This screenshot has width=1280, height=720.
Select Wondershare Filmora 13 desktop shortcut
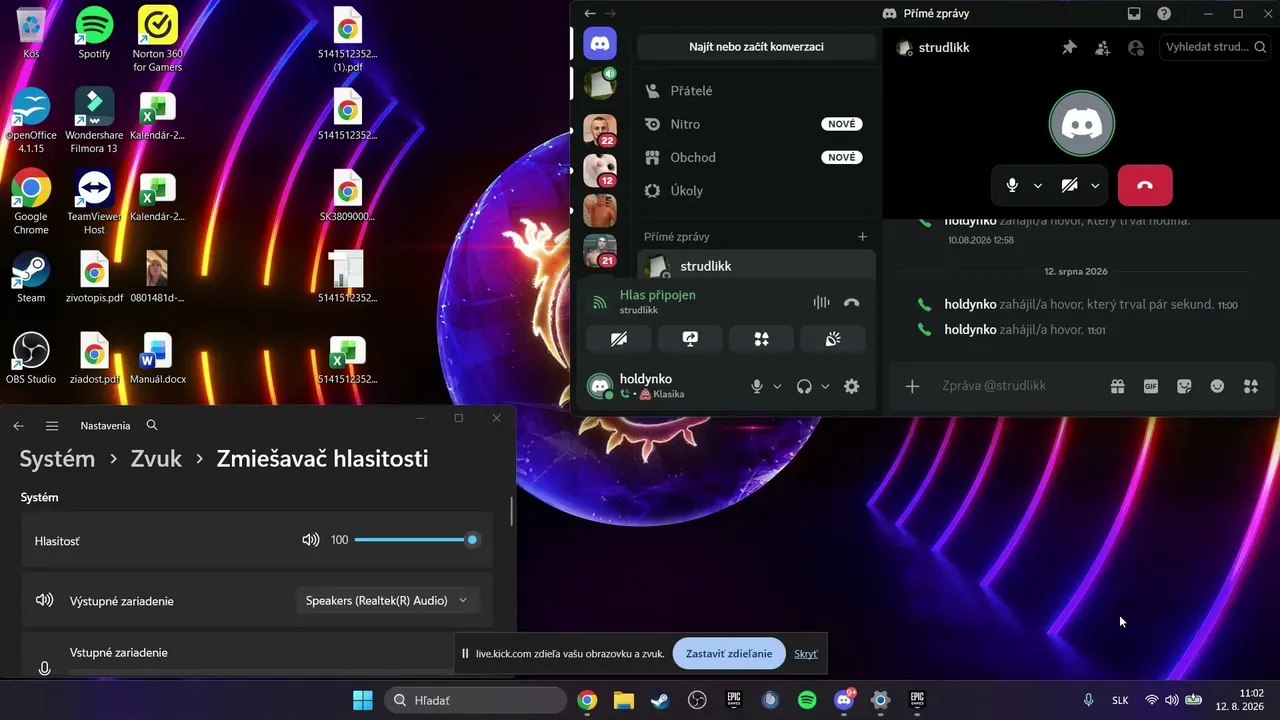coord(94,120)
